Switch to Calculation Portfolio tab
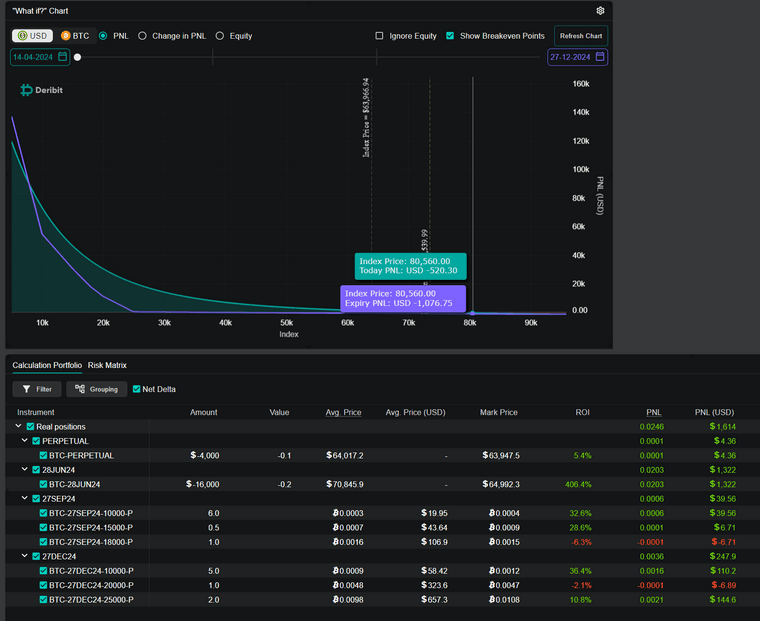Viewport: 760px width, 621px height. (x=47, y=365)
